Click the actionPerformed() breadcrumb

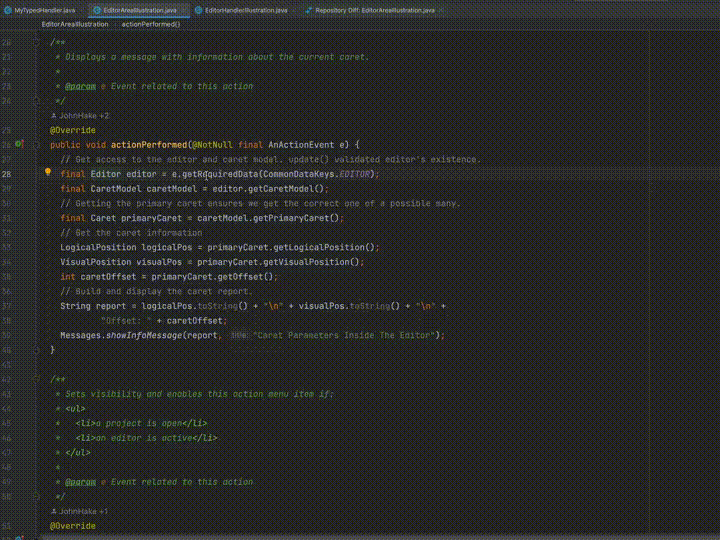[151, 24]
